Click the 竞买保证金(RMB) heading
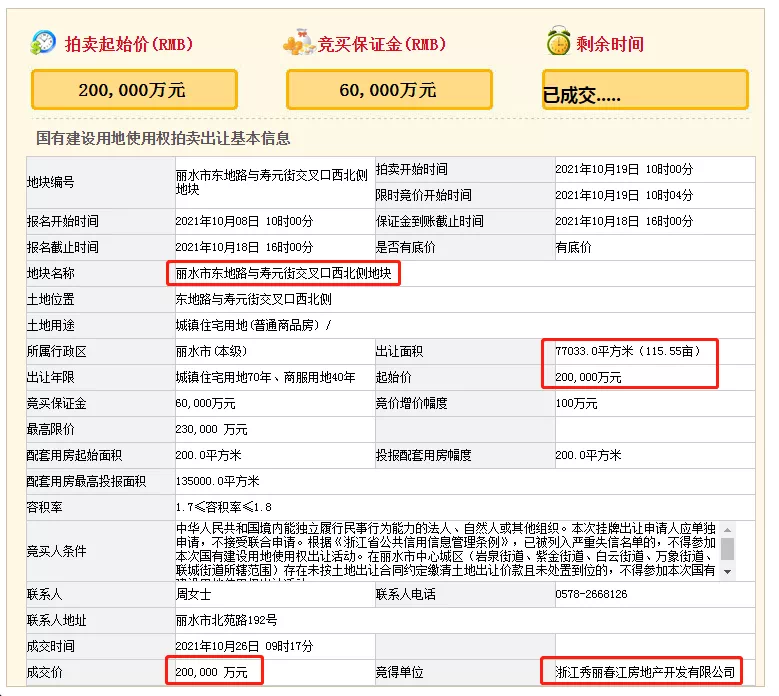Screen dimensions: 779x696 point(382,44)
